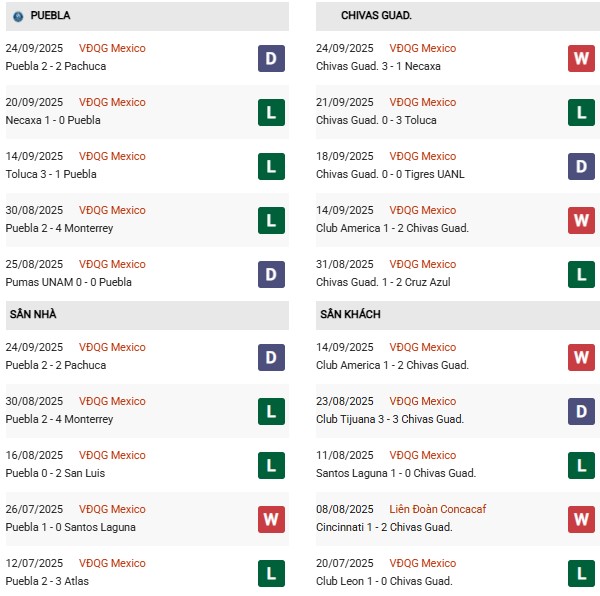Select the PUEBLA section header

(147, 16)
